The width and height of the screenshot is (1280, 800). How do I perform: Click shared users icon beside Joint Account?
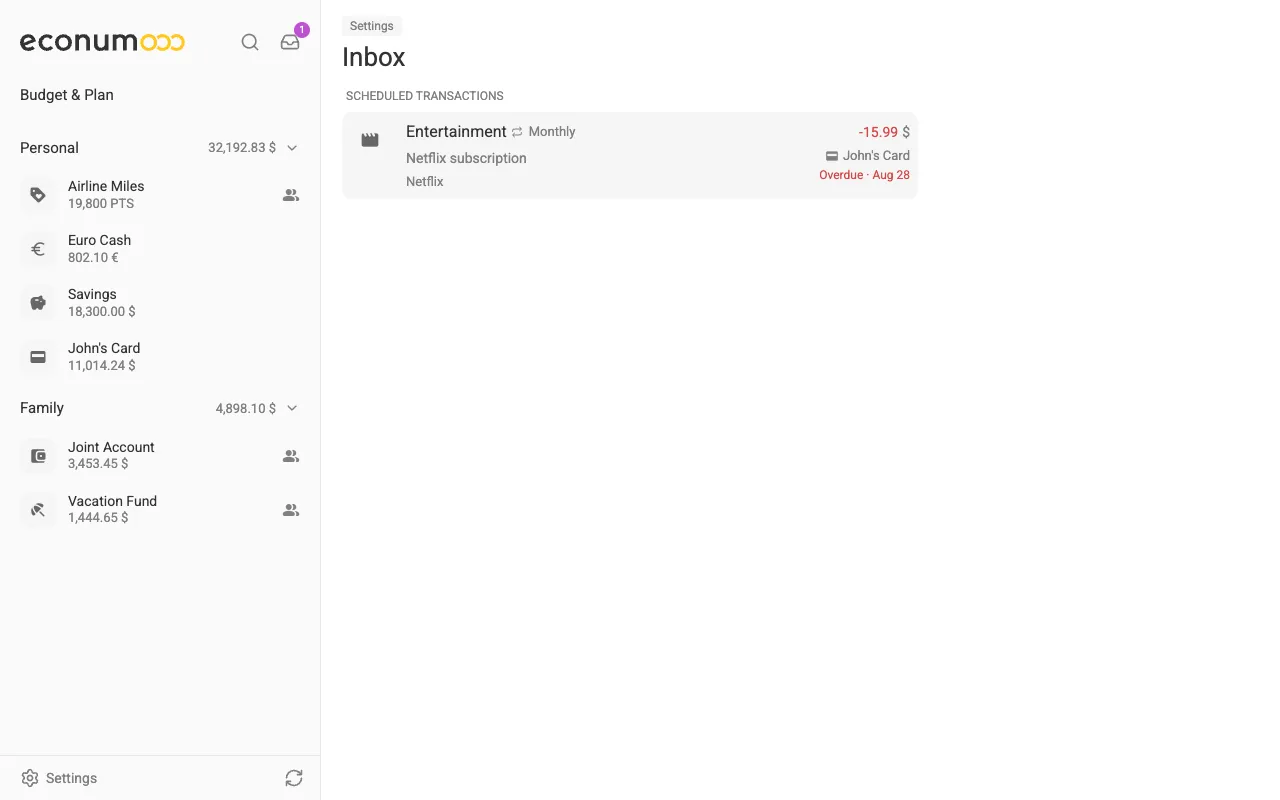tap(291, 456)
